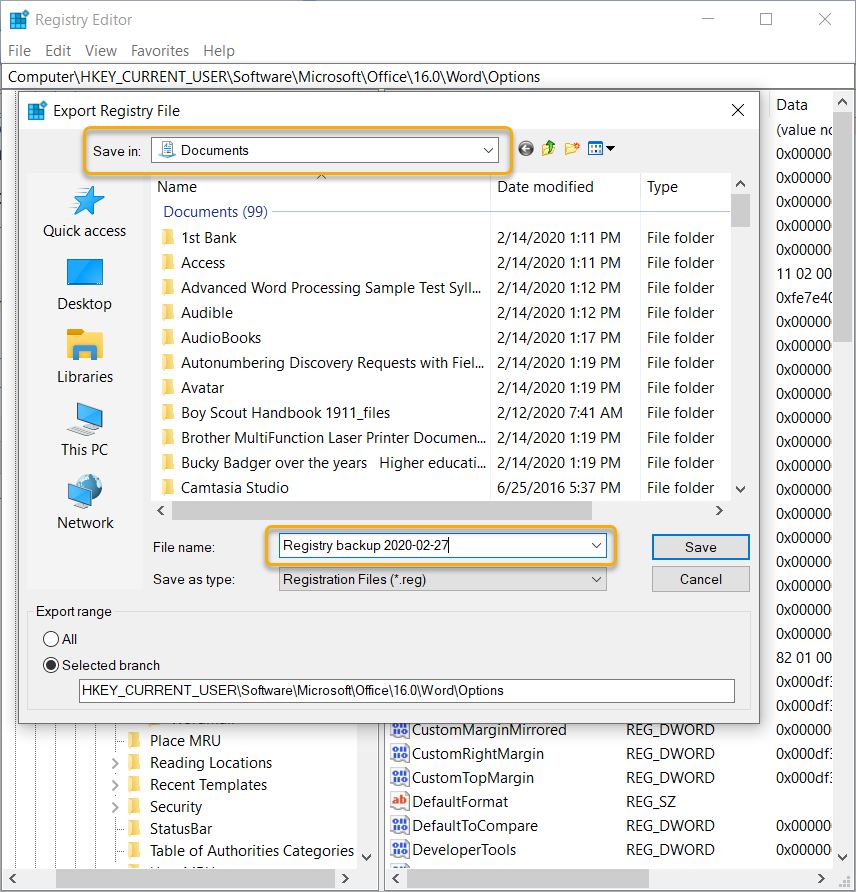Select the Access folder row
Image resolution: width=856 pixels, height=892 pixels.
tap(440, 263)
